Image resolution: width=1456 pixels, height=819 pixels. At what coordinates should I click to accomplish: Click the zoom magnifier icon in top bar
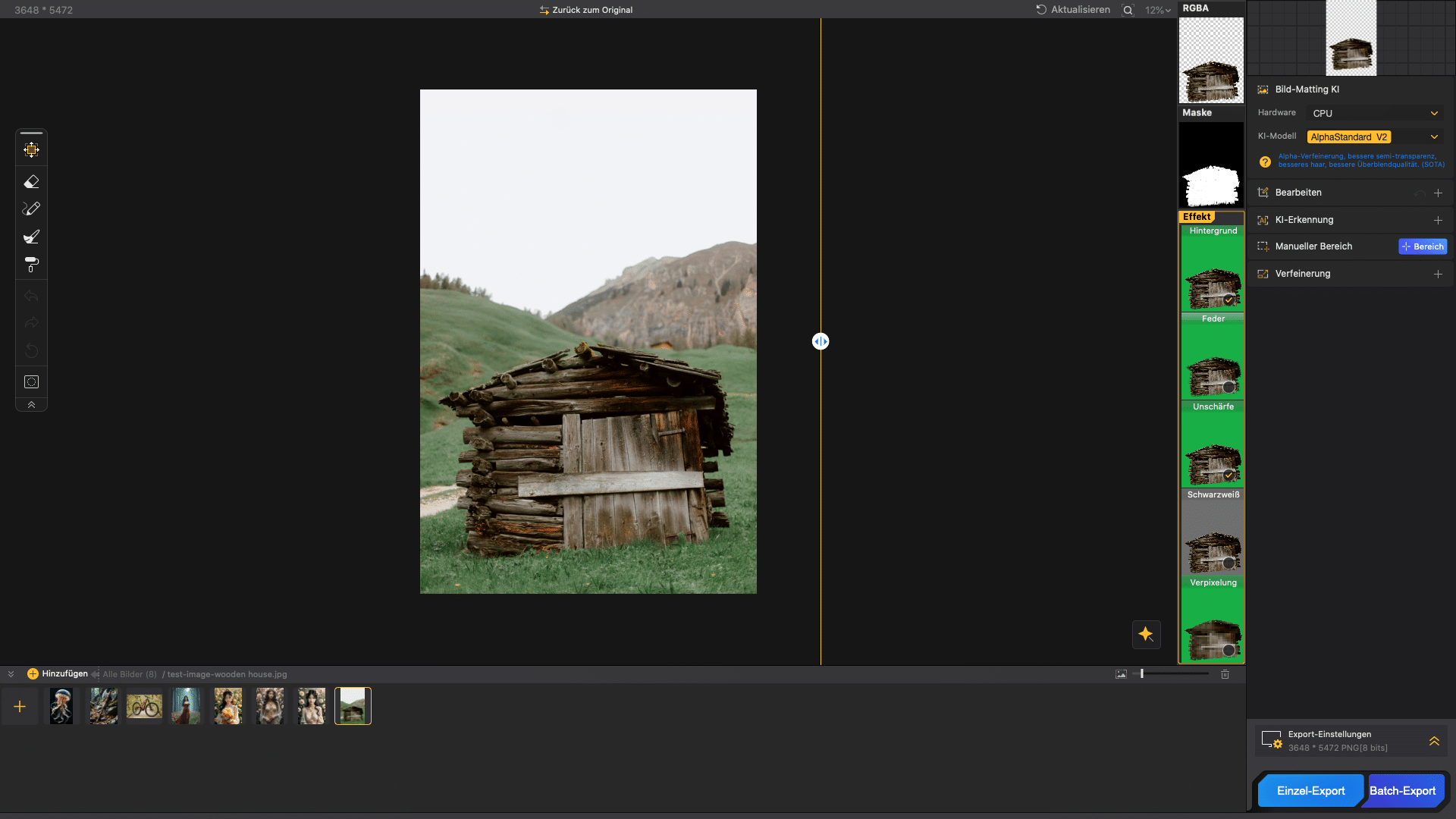[1128, 10]
